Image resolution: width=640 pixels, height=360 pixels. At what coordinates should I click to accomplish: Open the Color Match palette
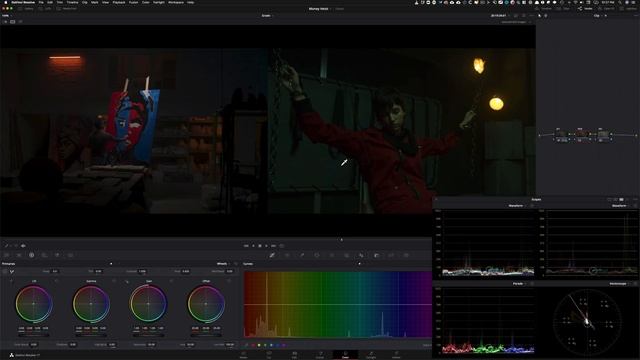tap(19, 255)
